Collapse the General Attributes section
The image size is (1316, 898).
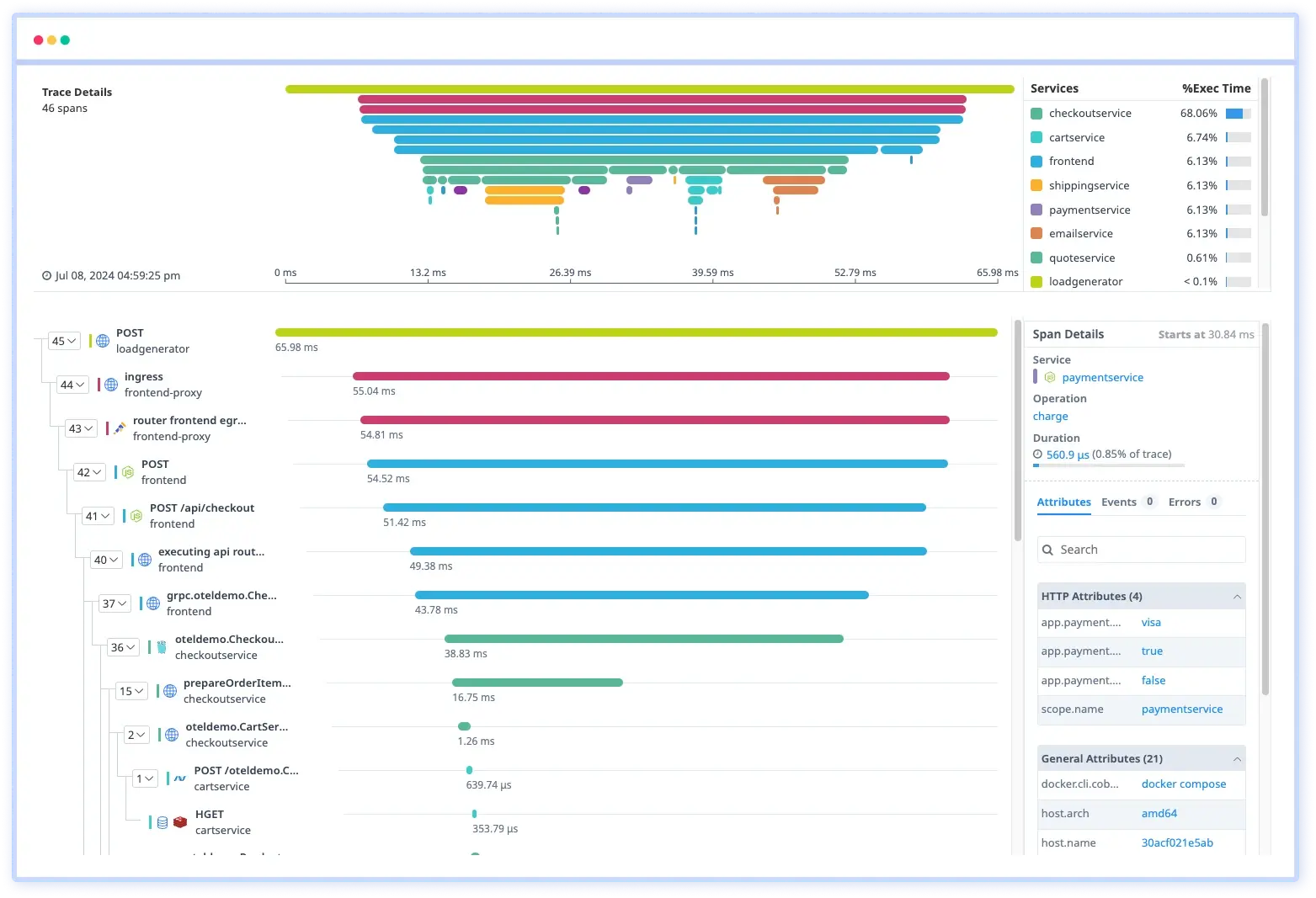tap(1237, 758)
